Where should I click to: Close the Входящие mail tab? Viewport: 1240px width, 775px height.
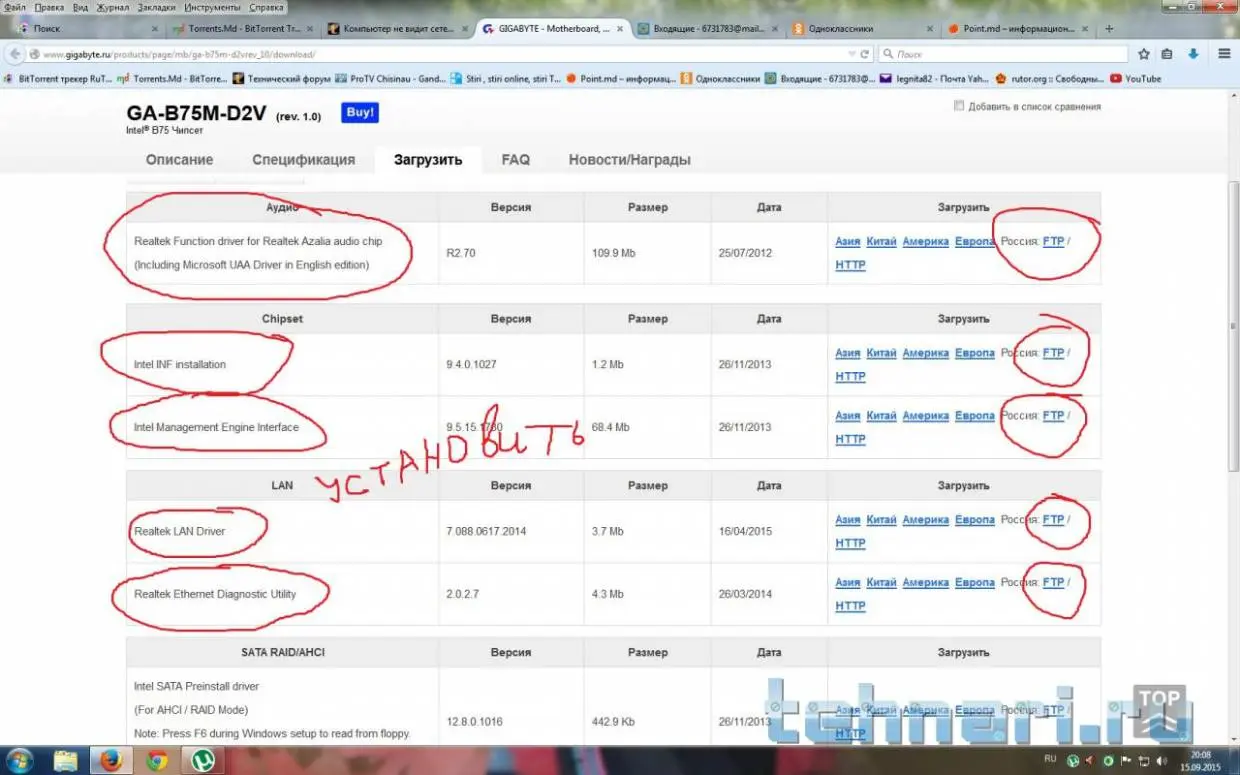(776, 29)
